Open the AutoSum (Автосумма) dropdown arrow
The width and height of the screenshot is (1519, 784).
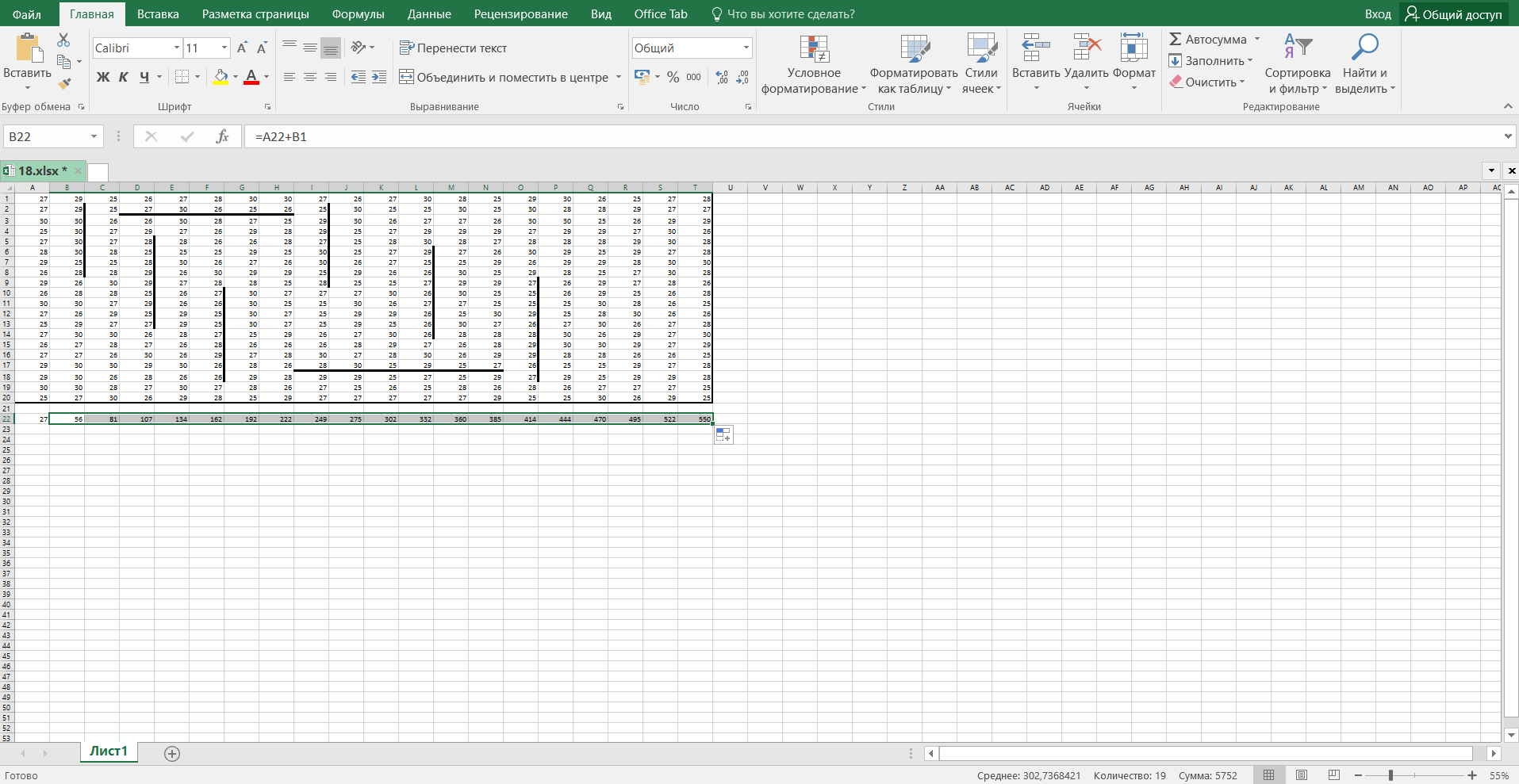1257,39
